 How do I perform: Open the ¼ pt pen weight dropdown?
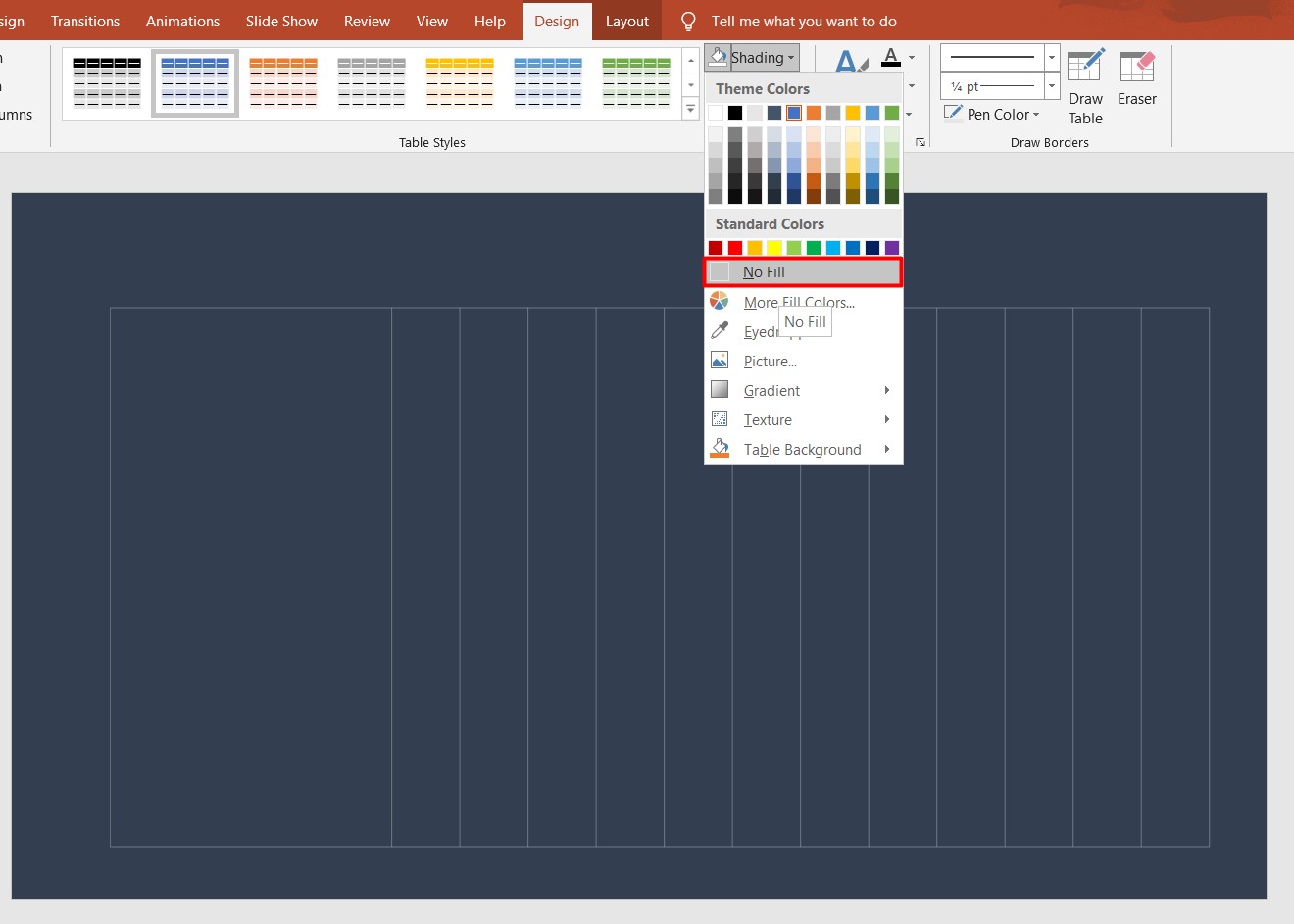[x=1050, y=85]
